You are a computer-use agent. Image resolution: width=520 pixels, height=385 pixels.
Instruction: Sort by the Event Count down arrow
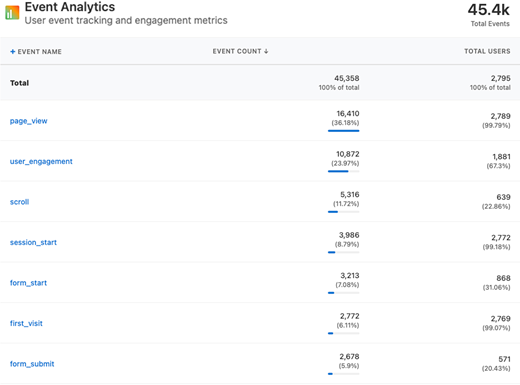click(266, 51)
